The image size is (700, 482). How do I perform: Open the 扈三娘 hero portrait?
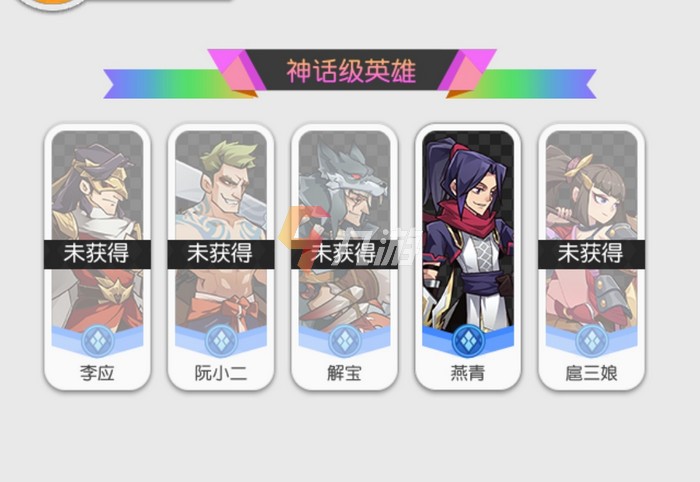pos(592,232)
